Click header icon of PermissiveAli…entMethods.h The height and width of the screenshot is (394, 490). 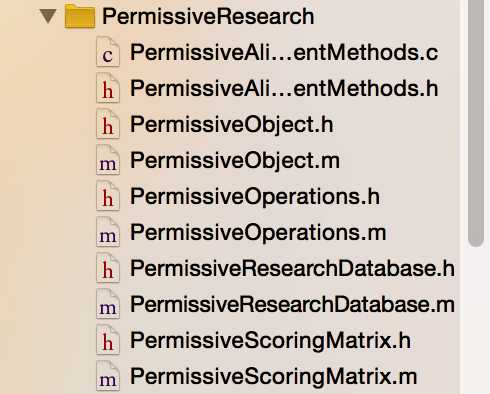pos(108,88)
